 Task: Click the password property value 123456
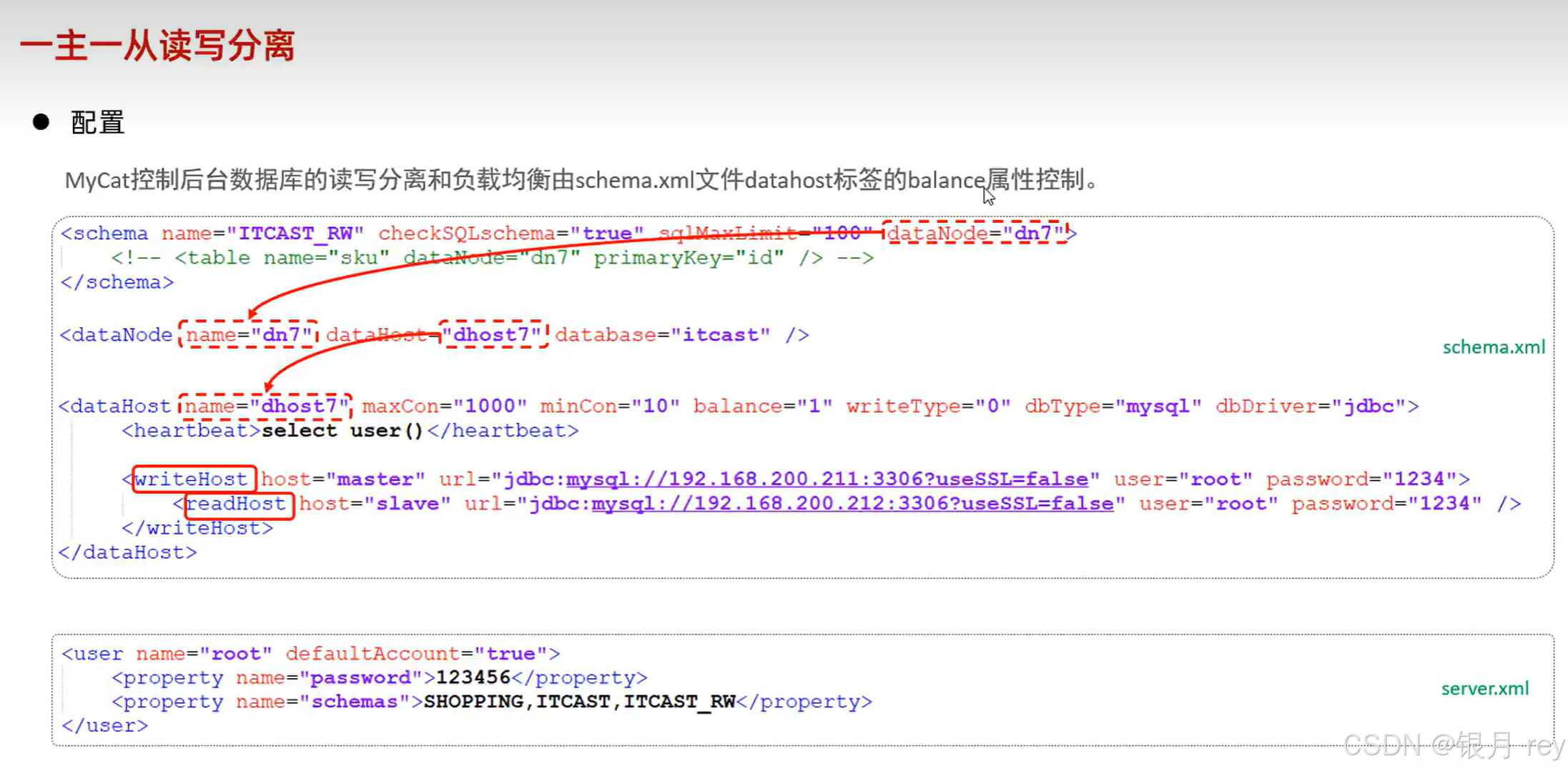[473, 678]
